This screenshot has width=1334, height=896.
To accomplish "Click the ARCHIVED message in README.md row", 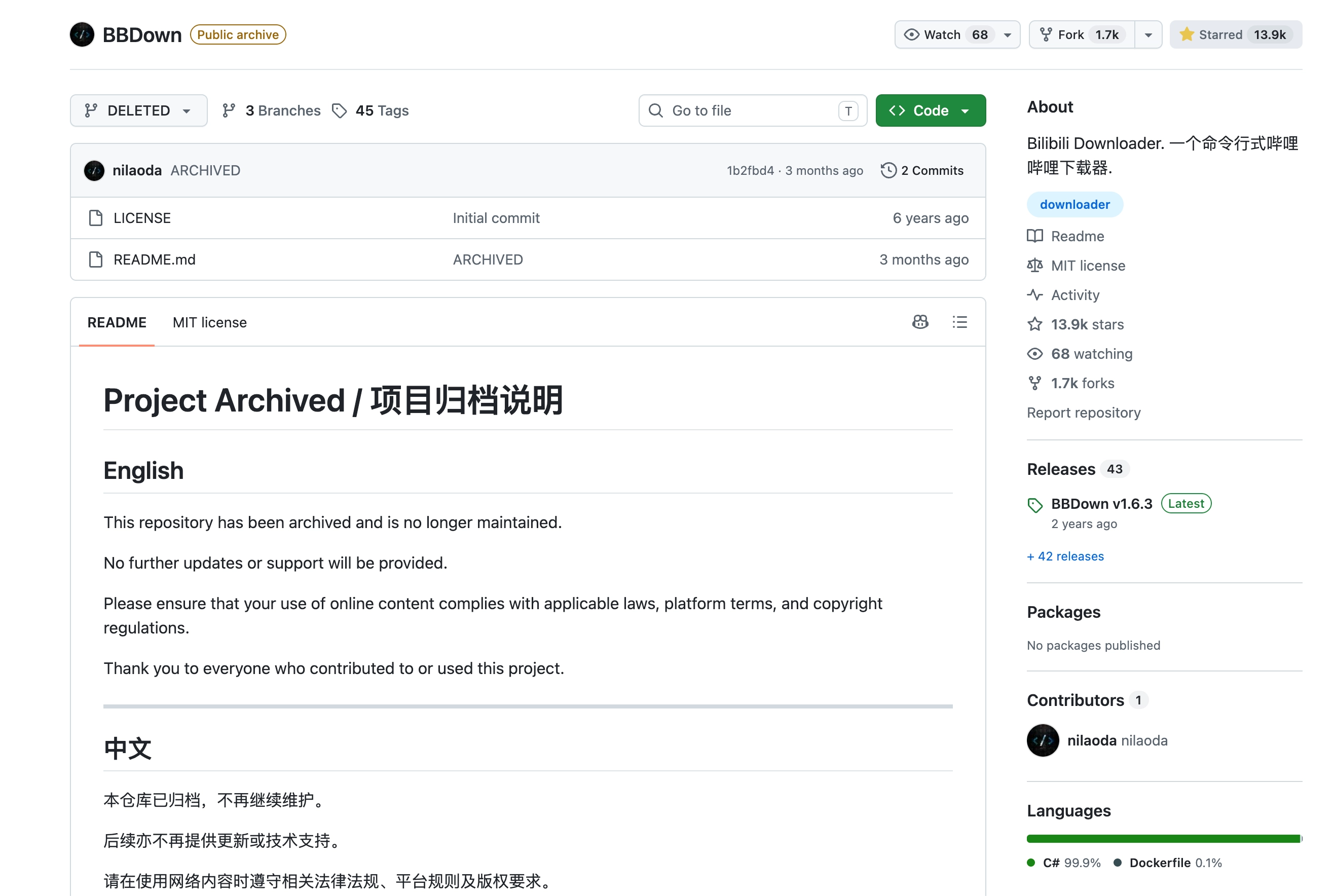I will coord(488,259).
